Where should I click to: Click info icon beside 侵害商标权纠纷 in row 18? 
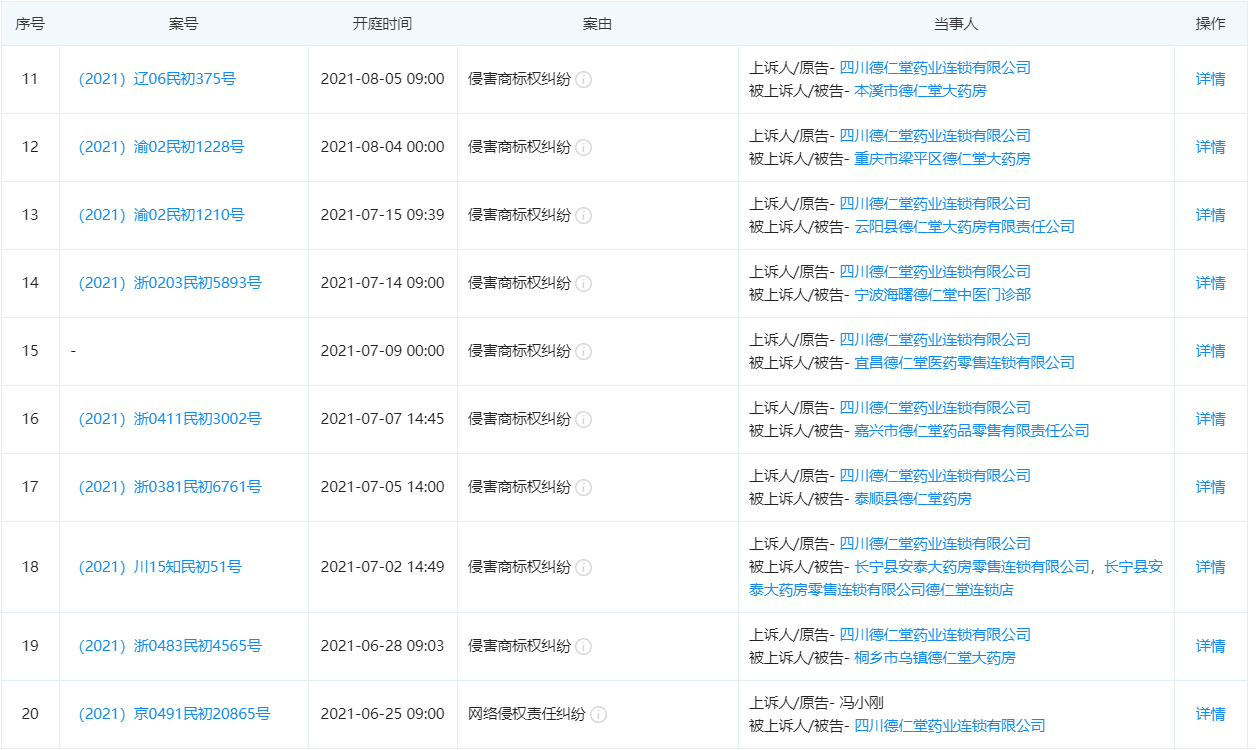584,567
